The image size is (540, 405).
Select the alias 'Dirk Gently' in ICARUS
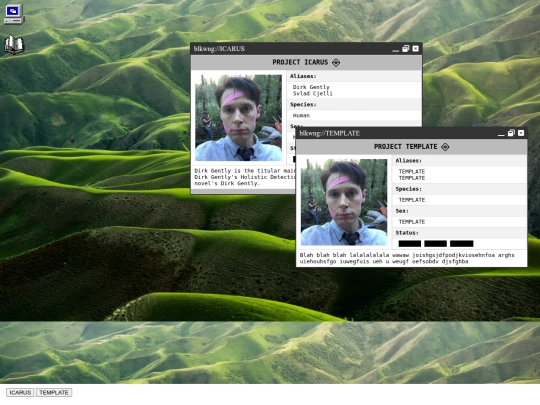(x=311, y=87)
